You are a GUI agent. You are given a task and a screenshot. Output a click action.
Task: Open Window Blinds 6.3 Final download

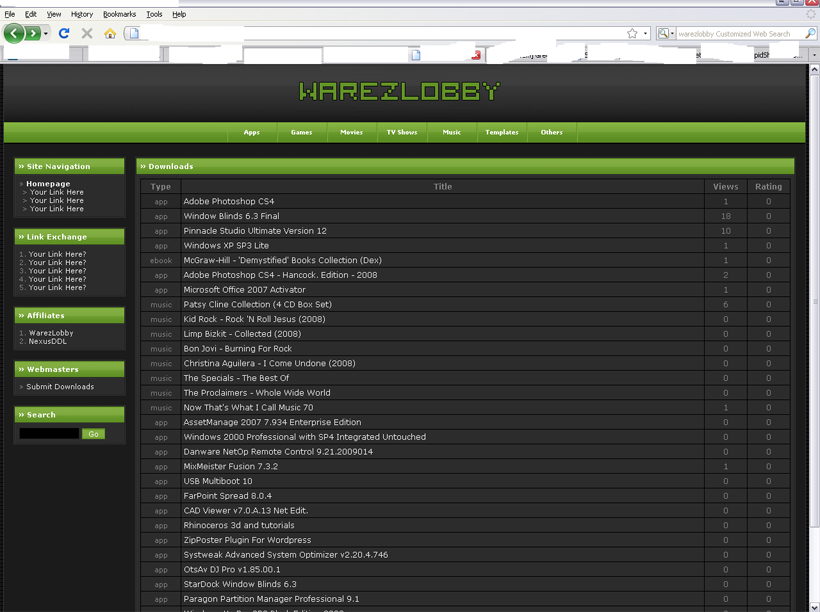231,216
